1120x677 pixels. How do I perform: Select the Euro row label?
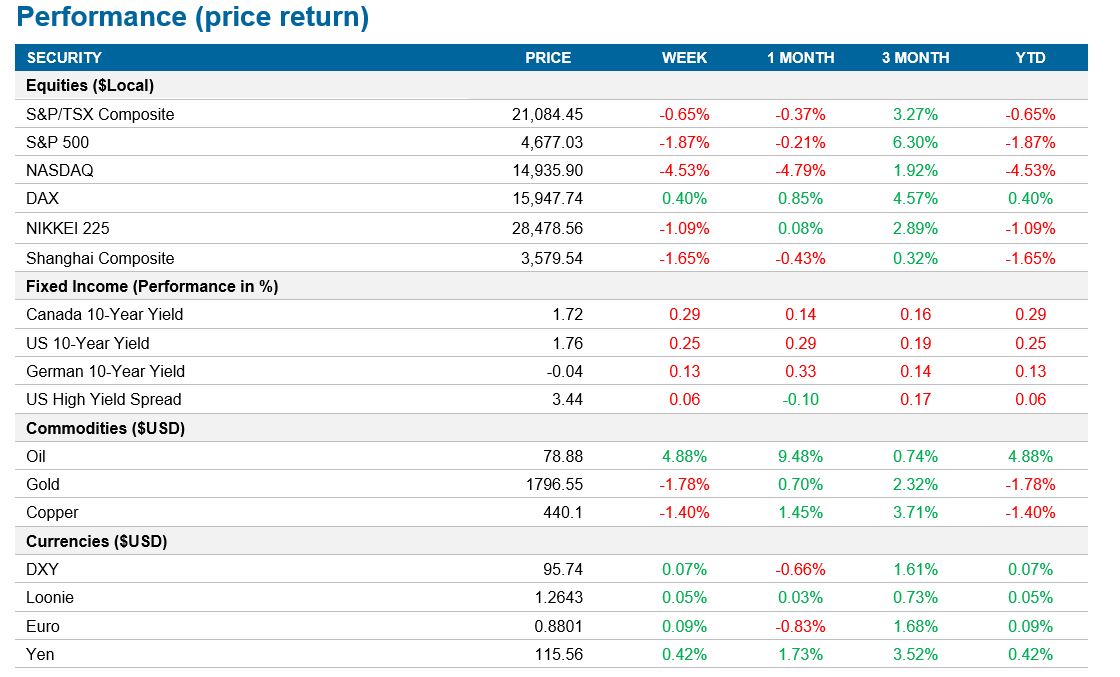pos(43,626)
